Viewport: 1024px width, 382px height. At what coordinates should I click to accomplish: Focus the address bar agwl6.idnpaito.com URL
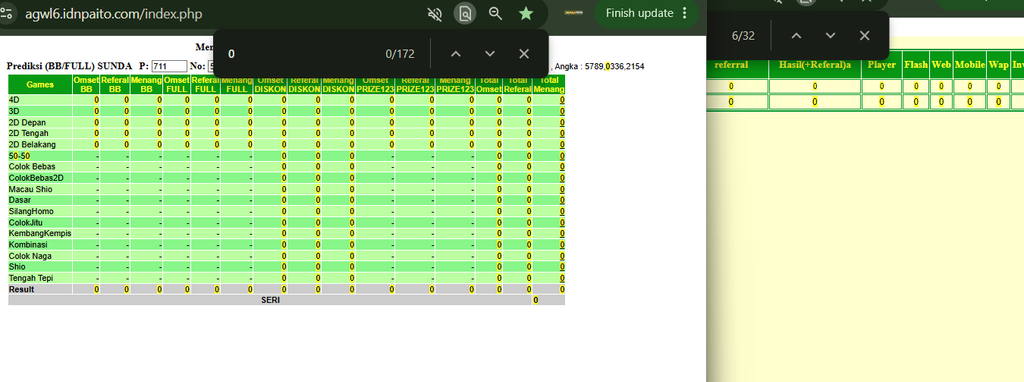(x=114, y=14)
